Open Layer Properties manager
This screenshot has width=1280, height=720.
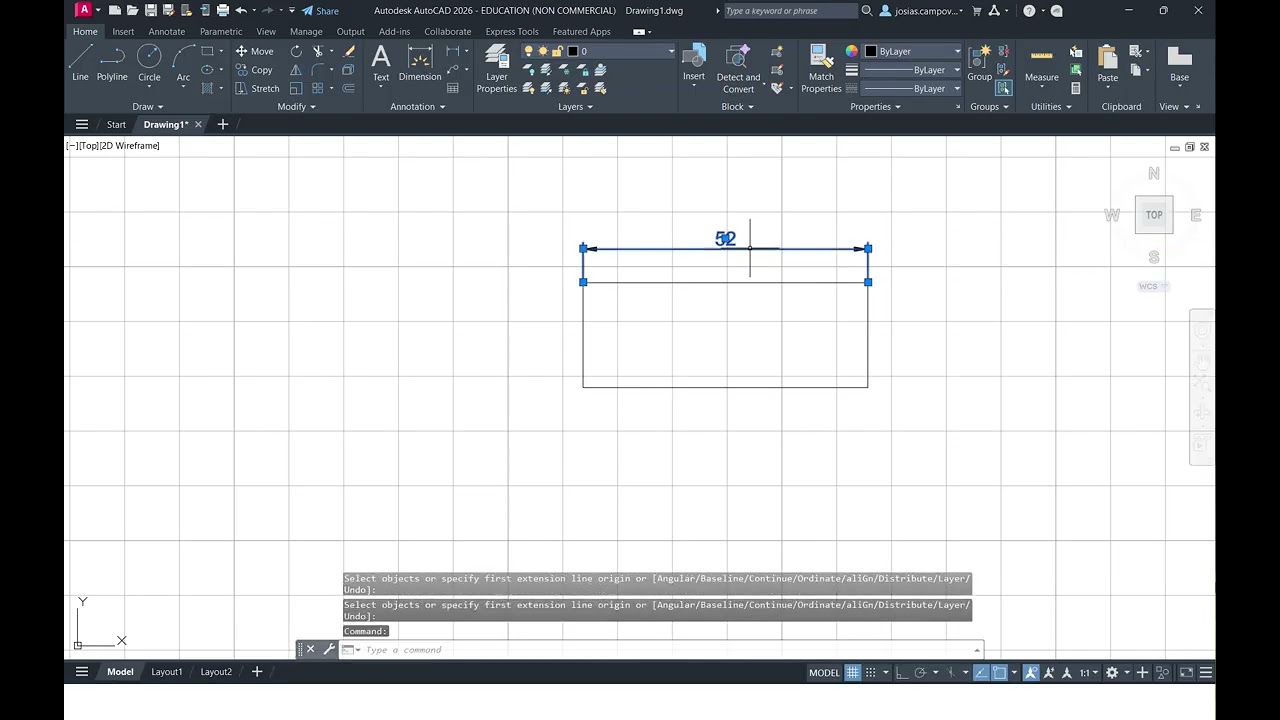[496, 69]
